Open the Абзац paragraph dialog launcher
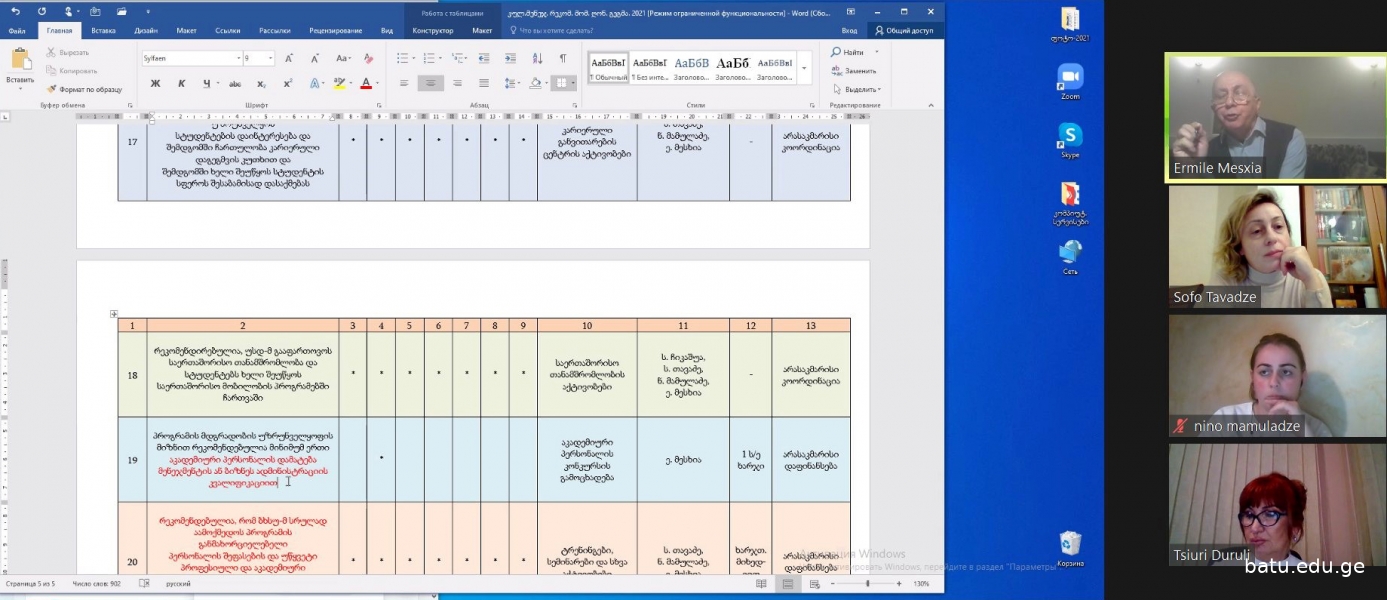The width and height of the screenshot is (1387, 600). [x=577, y=105]
